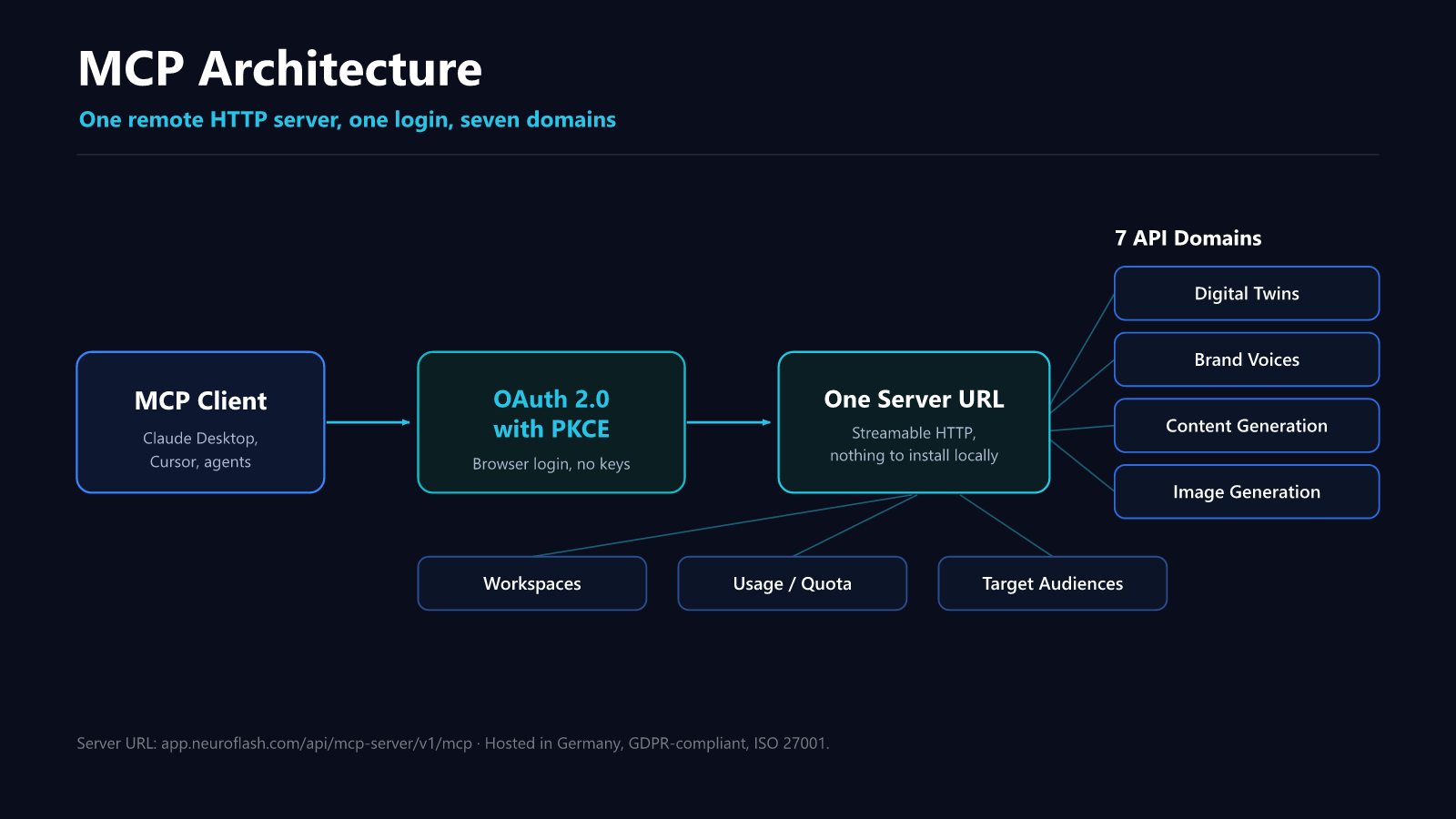Click 'Claude Desktop, Cursor, agents' text
The width and height of the screenshot is (1456, 819).
point(200,450)
